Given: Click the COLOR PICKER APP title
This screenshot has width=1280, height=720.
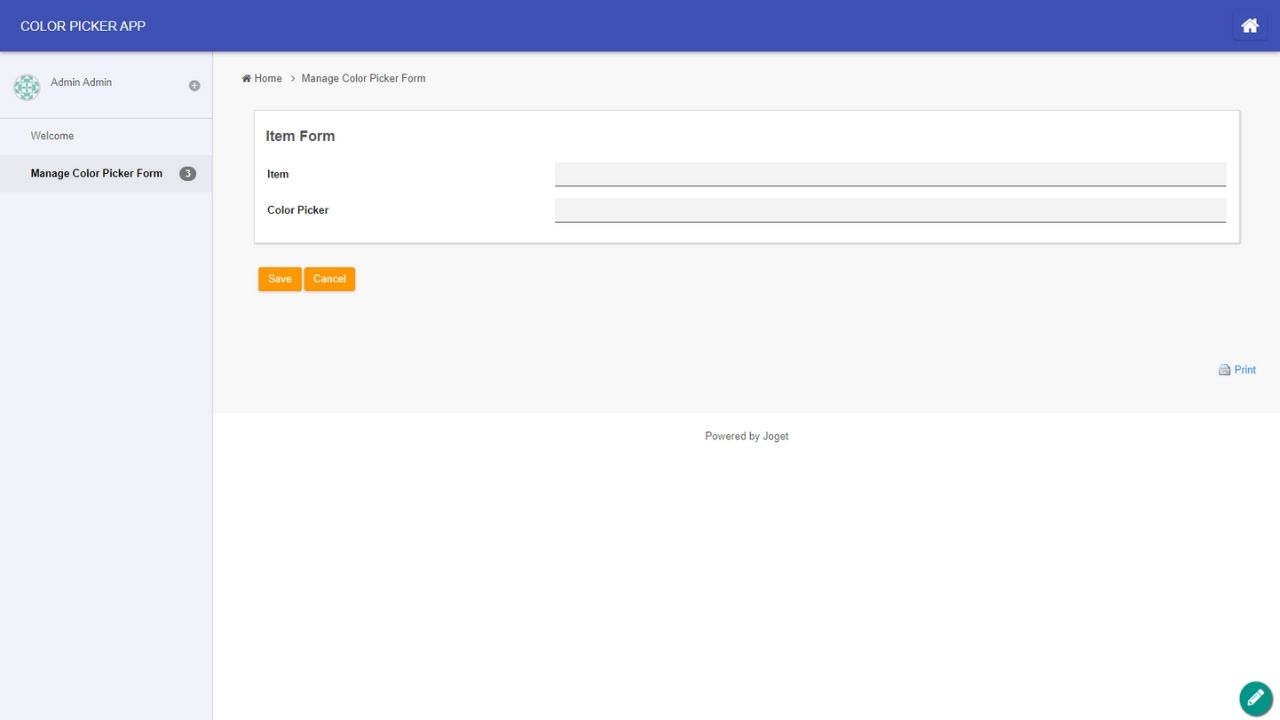Looking at the screenshot, I should coord(83,26).
